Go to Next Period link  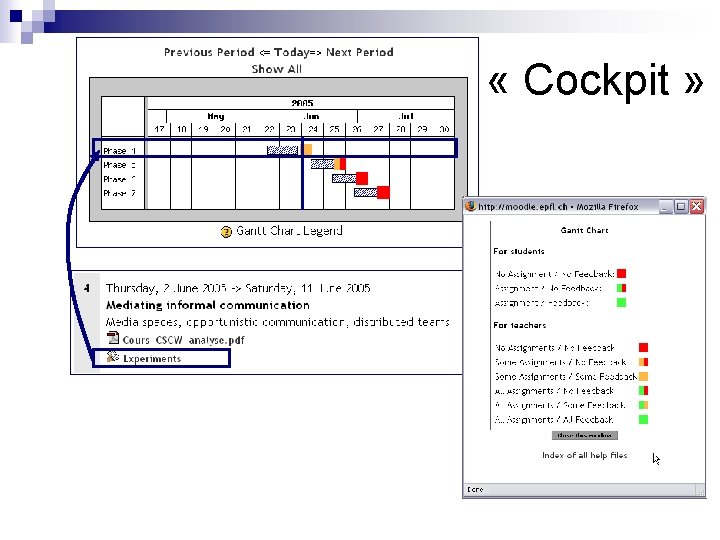pos(360,52)
